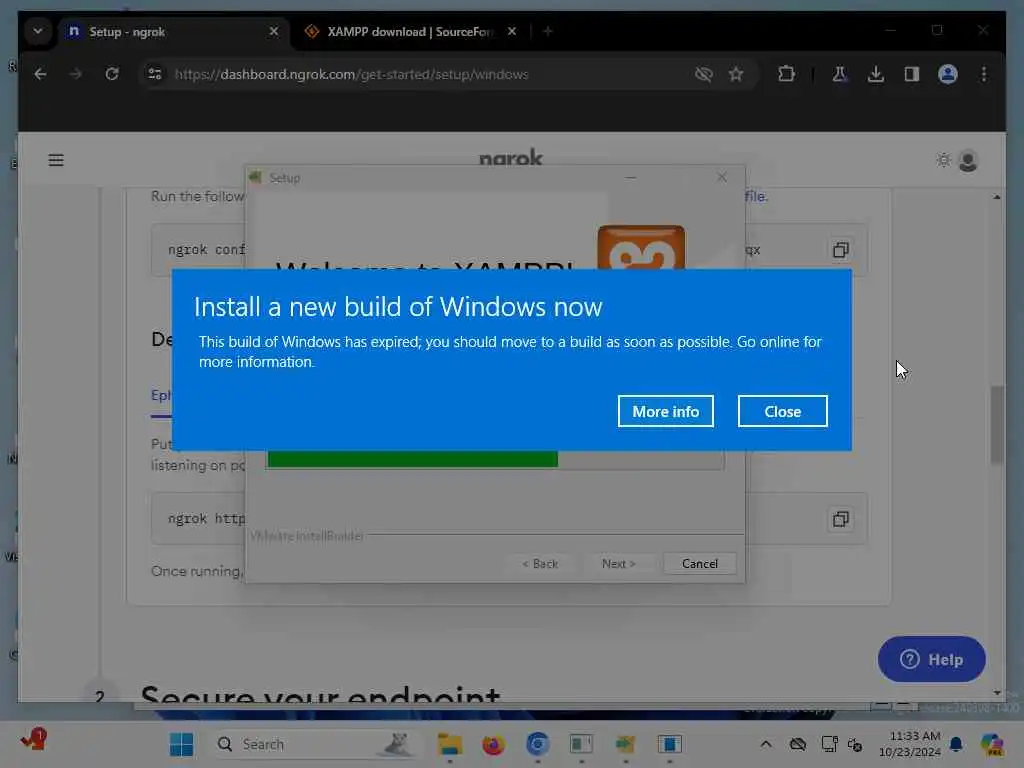Switch to the Setup - ngrok tab
The width and height of the screenshot is (1024, 768).
coord(173,31)
